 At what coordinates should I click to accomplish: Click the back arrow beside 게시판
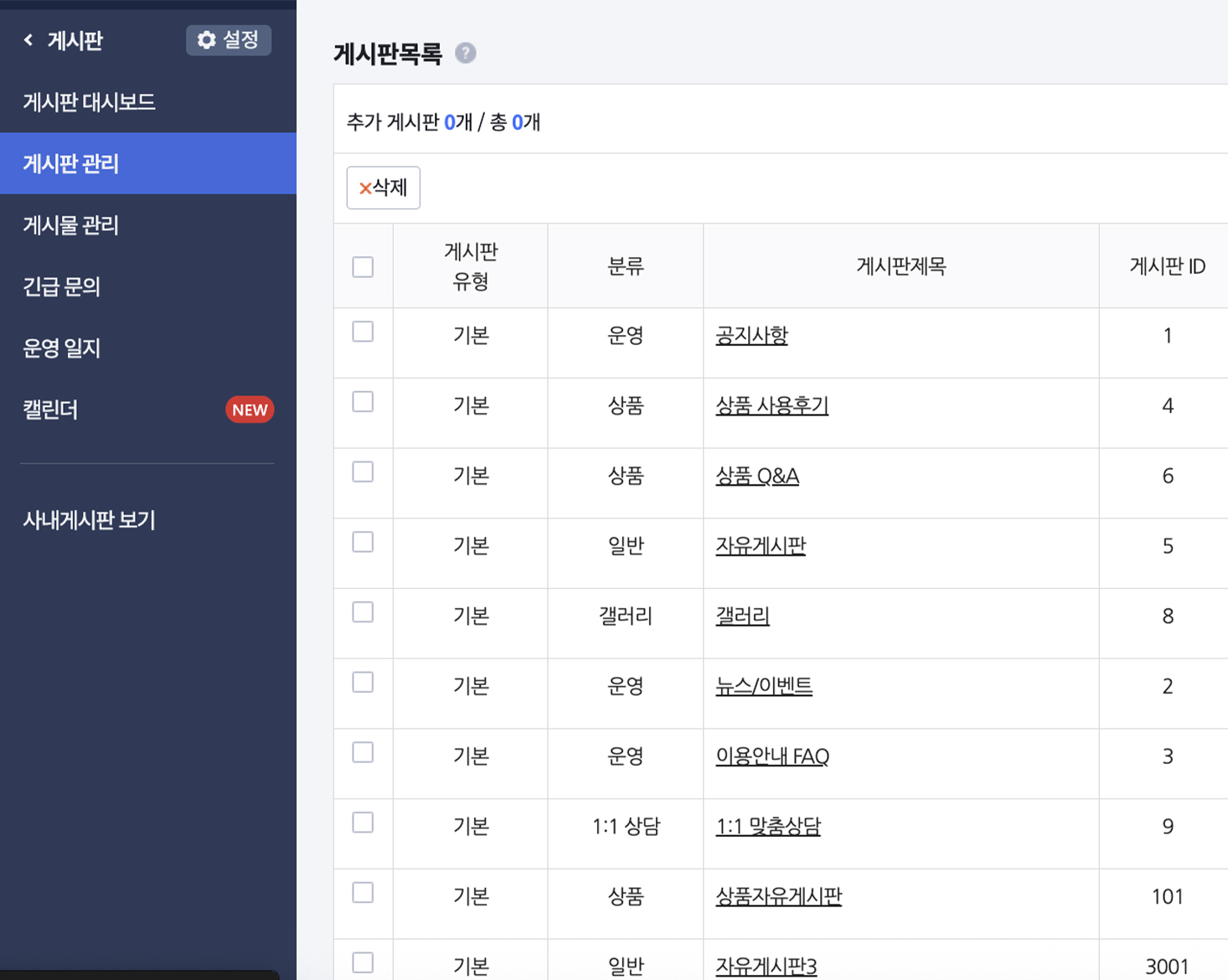tap(29, 40)
